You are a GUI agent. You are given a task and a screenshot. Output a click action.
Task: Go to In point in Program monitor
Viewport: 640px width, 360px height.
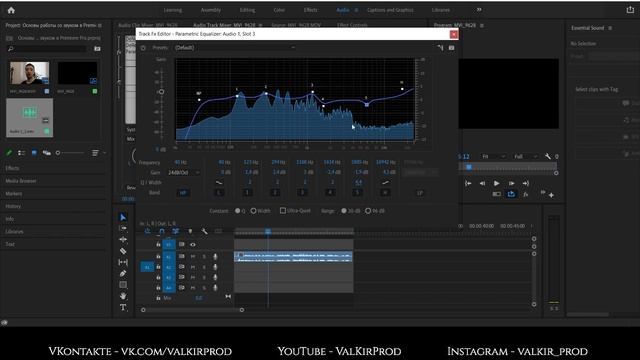pyautogui.click(x=468, y=183)
